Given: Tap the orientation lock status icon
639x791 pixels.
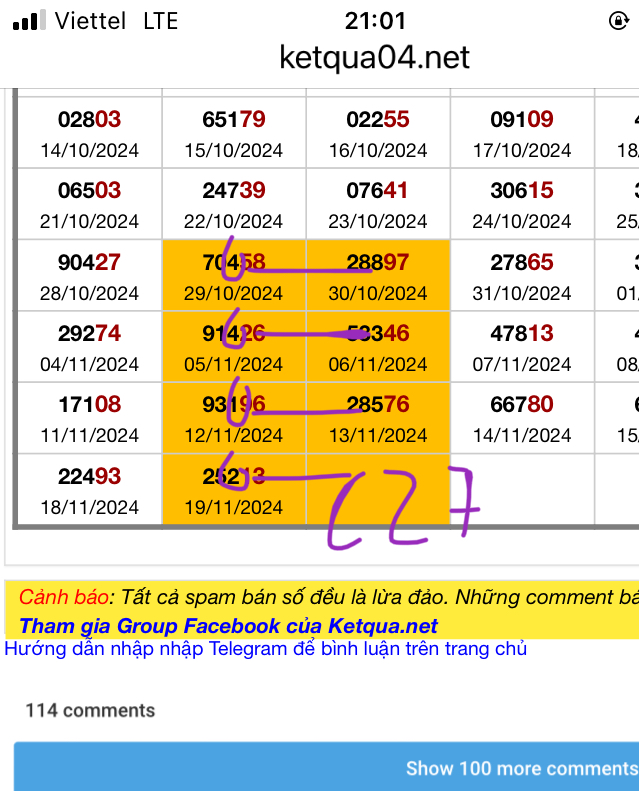Looking at the screenshot, I should [x=617, y=20].
